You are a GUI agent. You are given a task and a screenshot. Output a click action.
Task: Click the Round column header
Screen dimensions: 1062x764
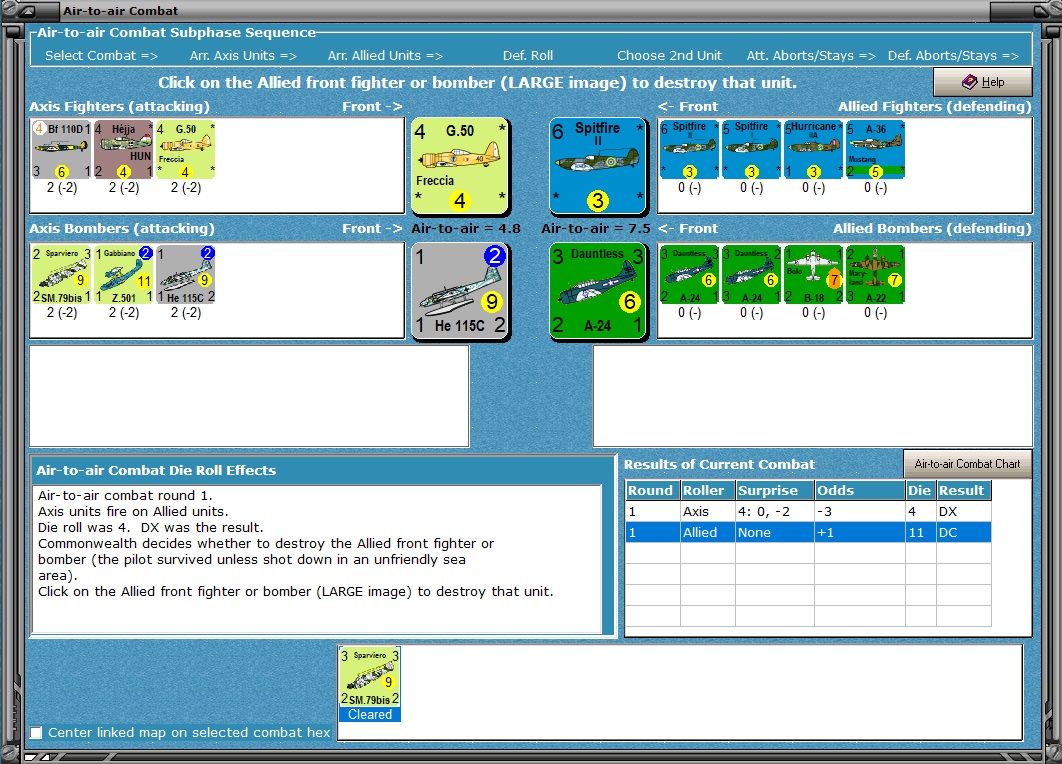653,490
